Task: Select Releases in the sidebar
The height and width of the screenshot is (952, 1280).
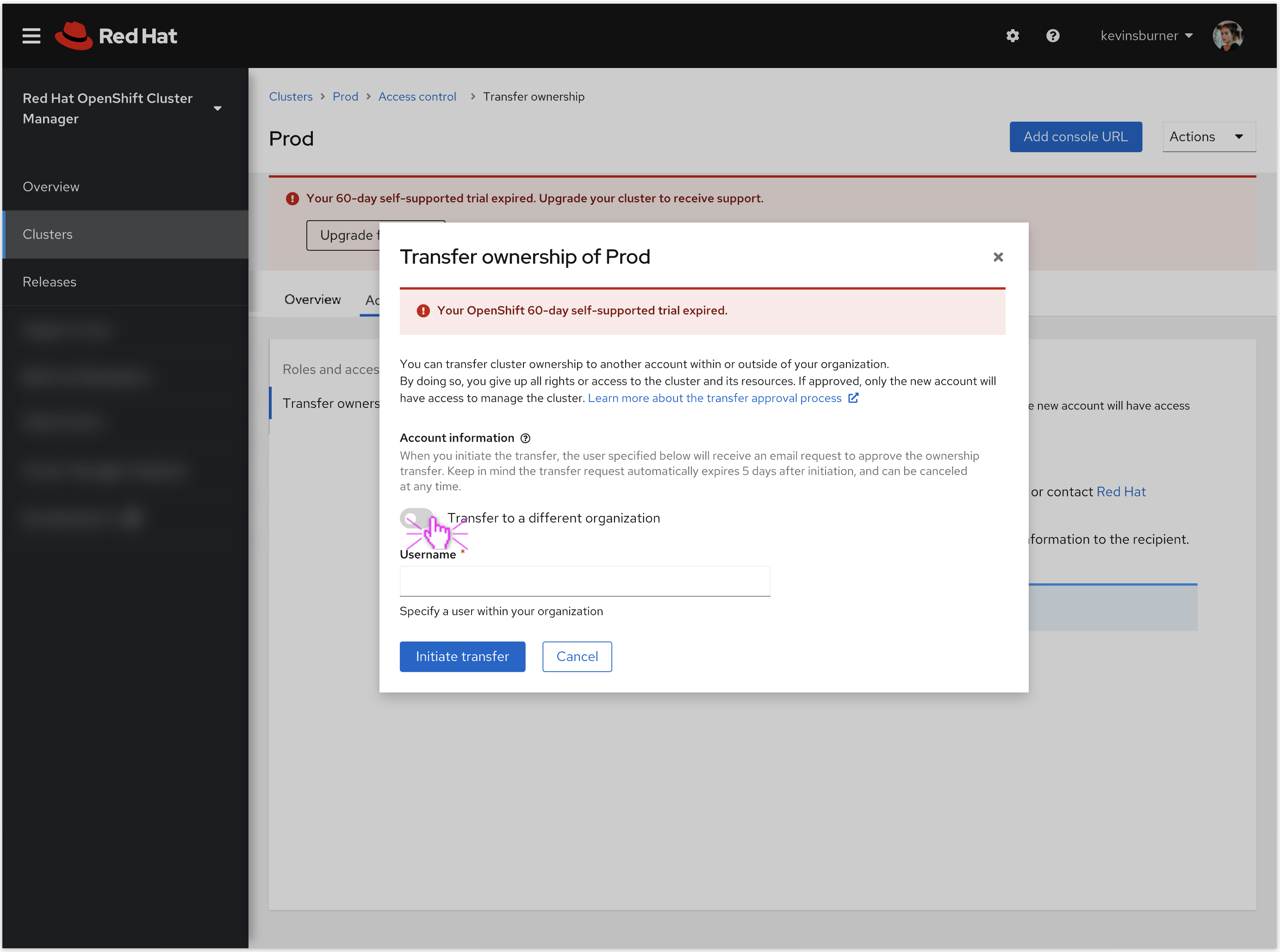Action: [x=50, y=282]
